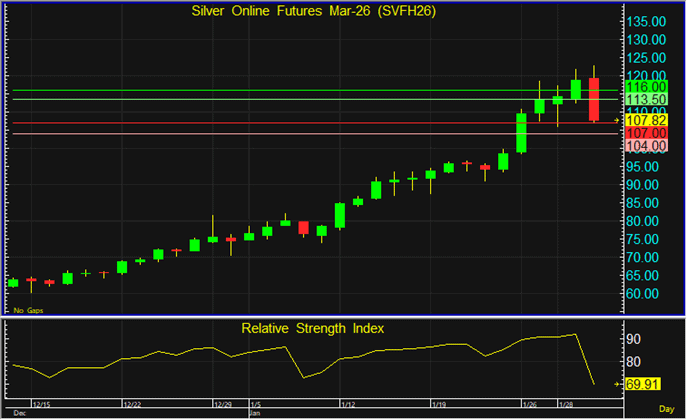
Task: Click the 1/12 date axis label
Action: (x=349, y=404)
